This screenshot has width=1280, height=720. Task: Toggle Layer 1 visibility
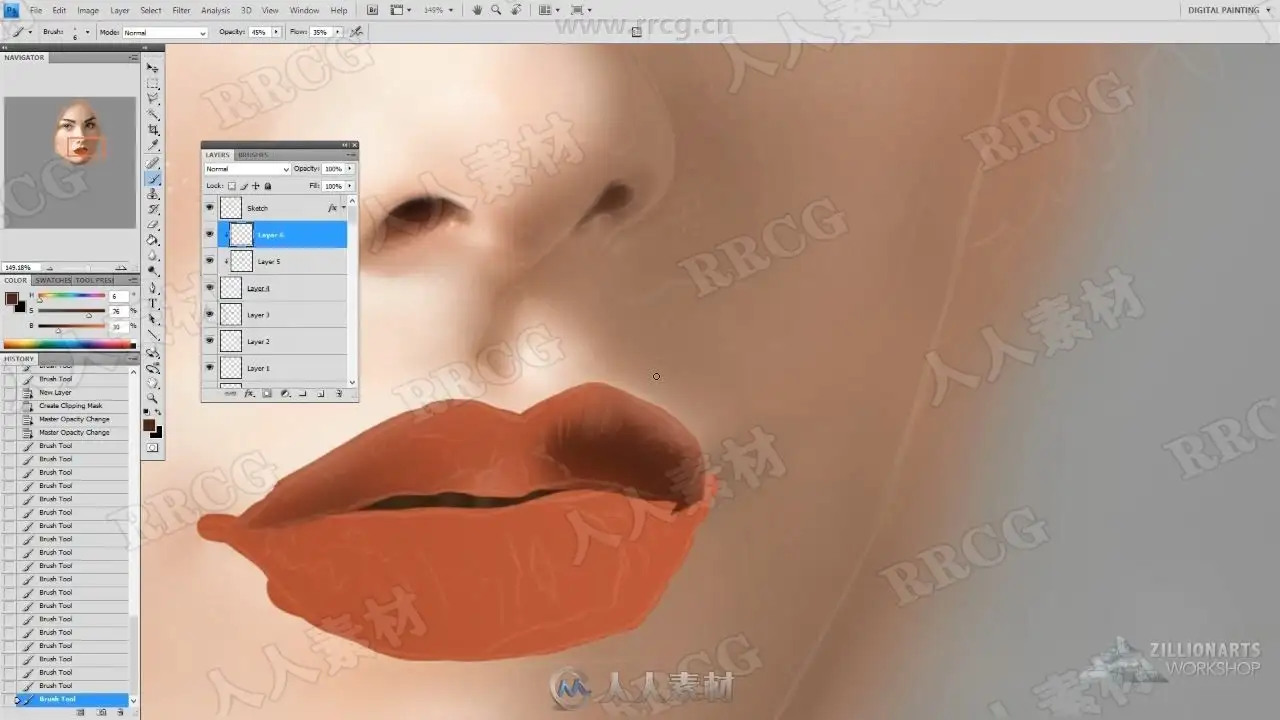pos(210,368)
